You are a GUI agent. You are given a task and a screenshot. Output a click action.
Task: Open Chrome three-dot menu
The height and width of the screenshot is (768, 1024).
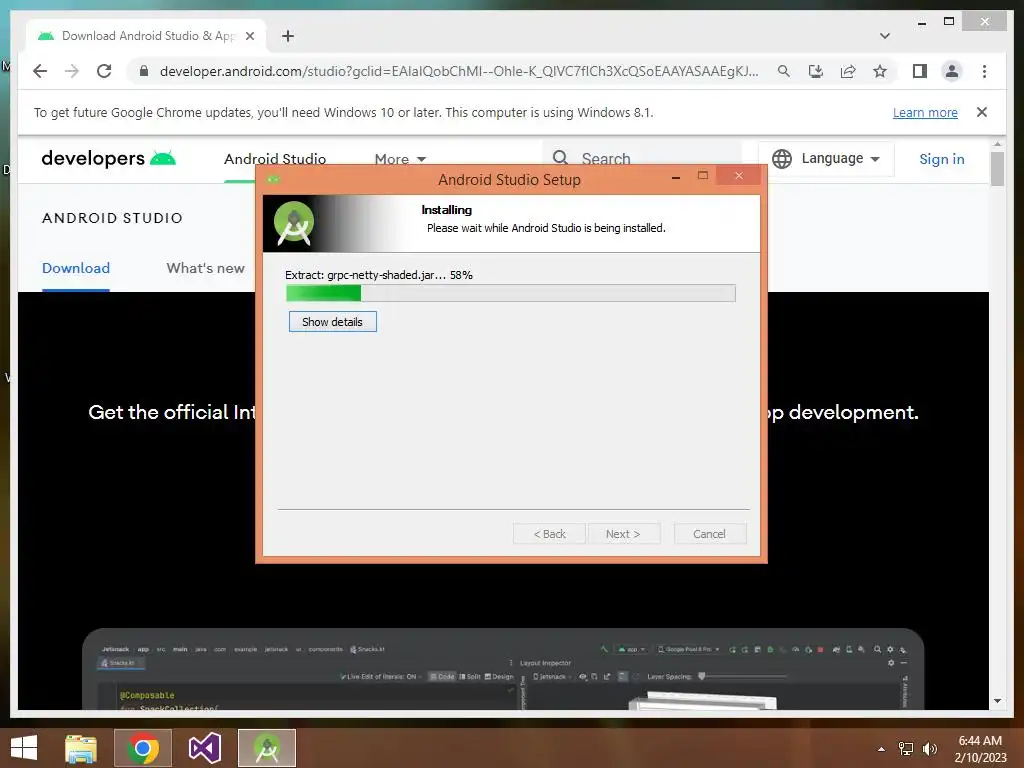tap(984, 71)
